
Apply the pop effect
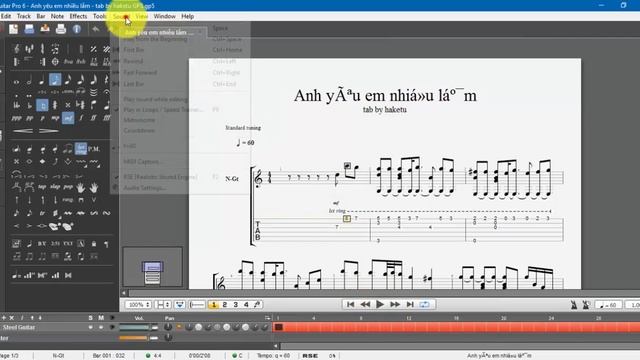point(68,187)
